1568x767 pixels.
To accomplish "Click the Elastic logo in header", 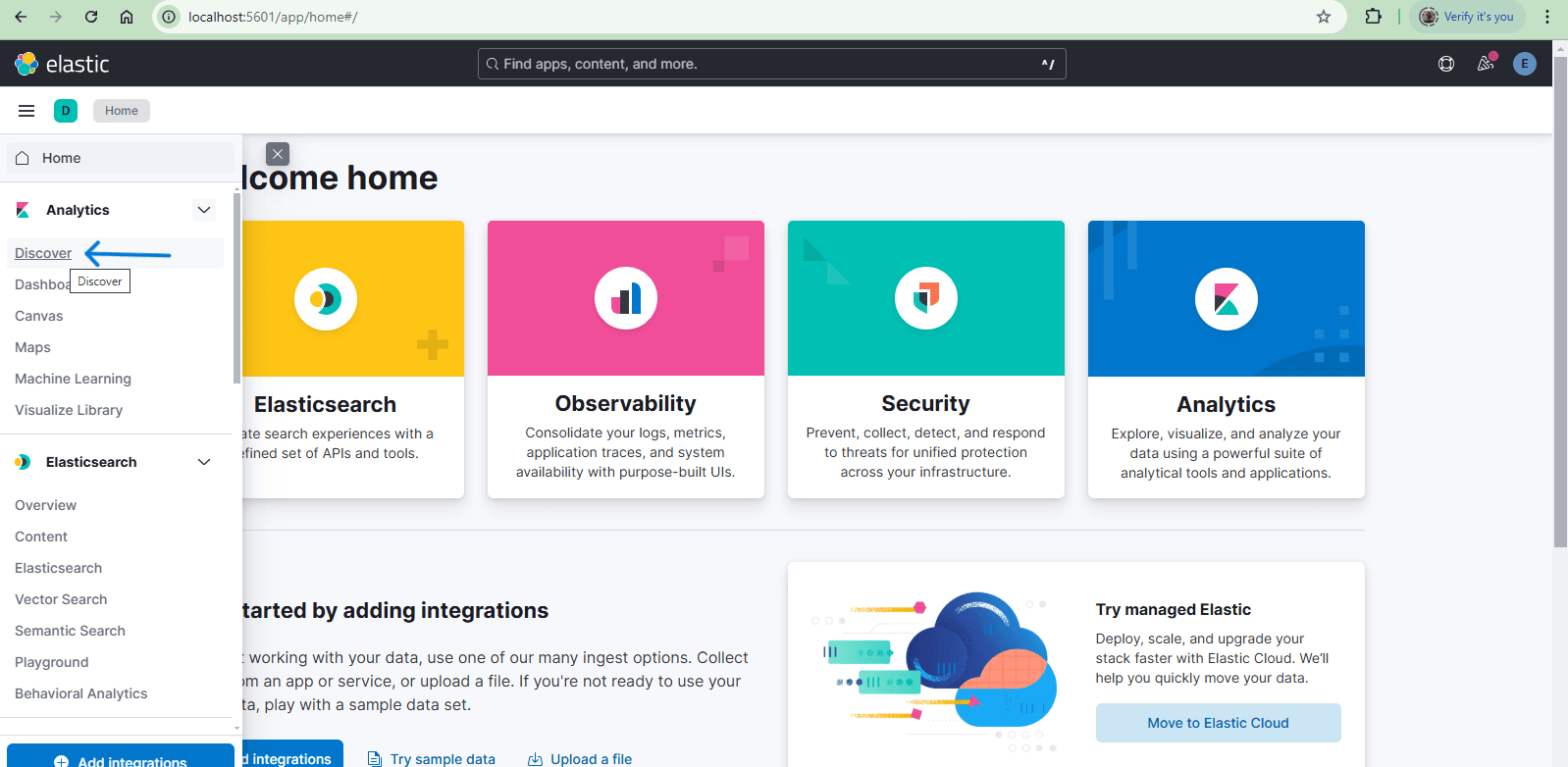I will click(62, 64).
